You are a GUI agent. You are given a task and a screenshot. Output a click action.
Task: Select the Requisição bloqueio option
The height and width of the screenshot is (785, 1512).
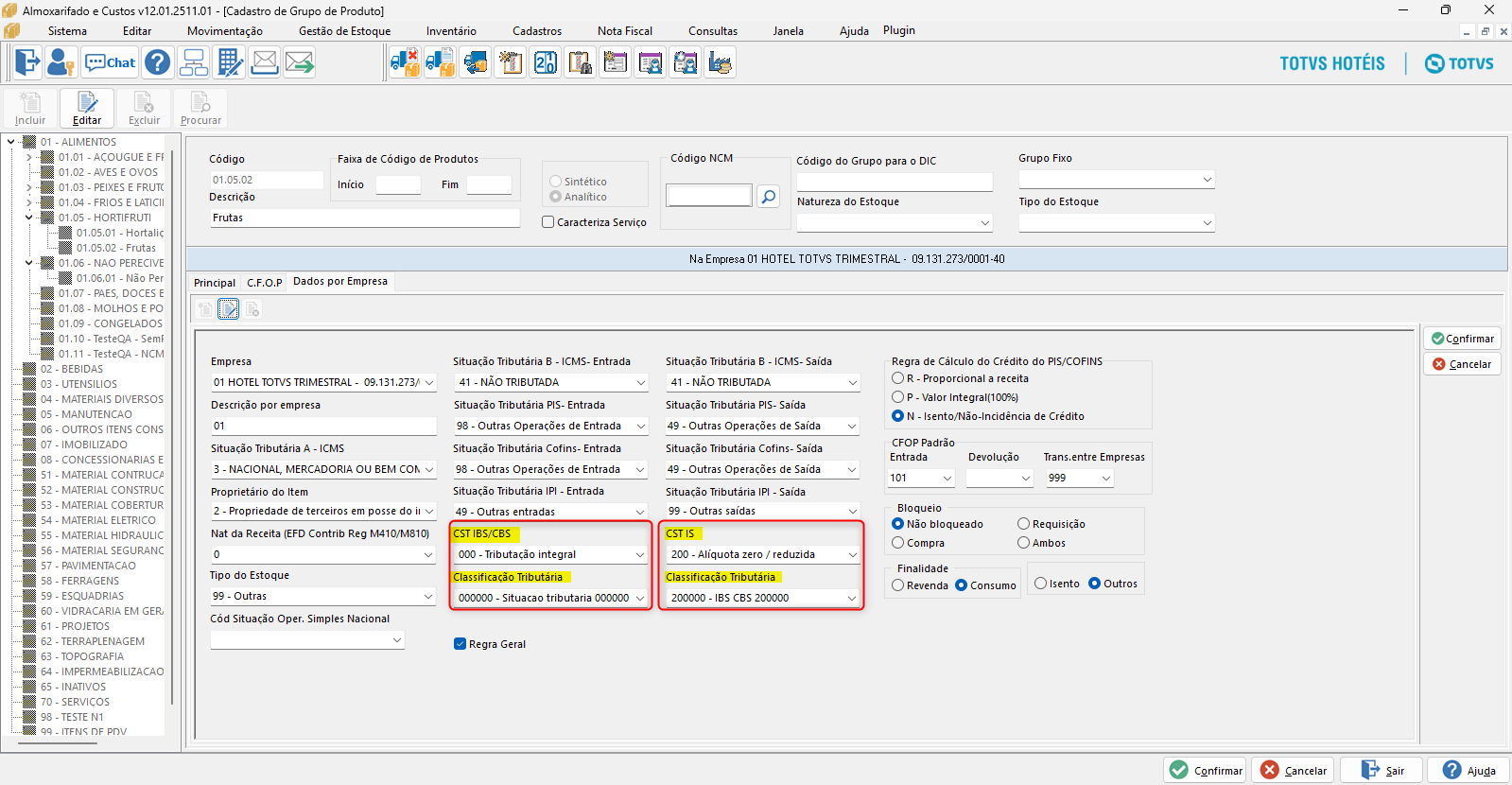click(x=1023, y=524)
